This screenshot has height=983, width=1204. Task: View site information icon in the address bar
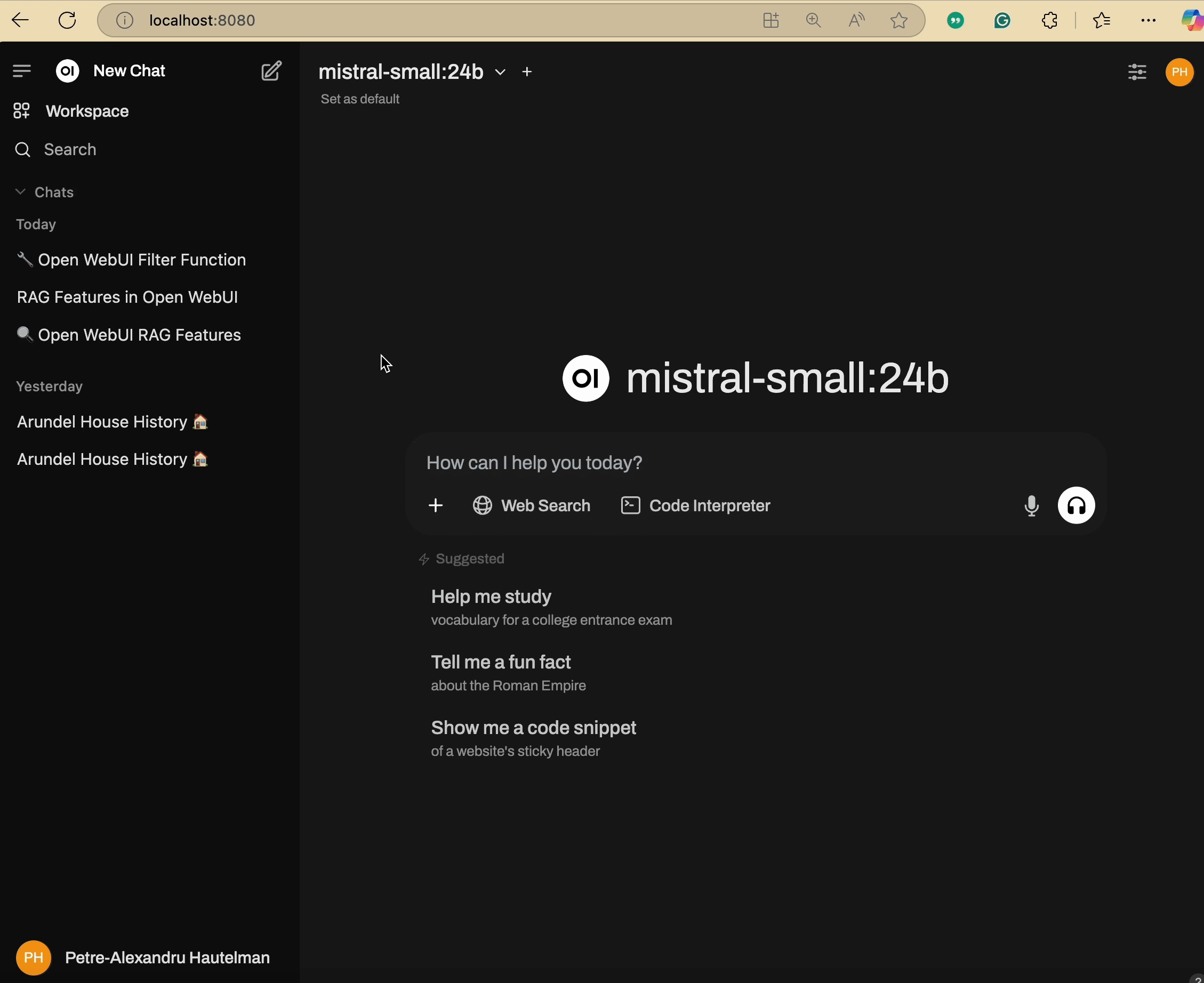coord(125,20)
